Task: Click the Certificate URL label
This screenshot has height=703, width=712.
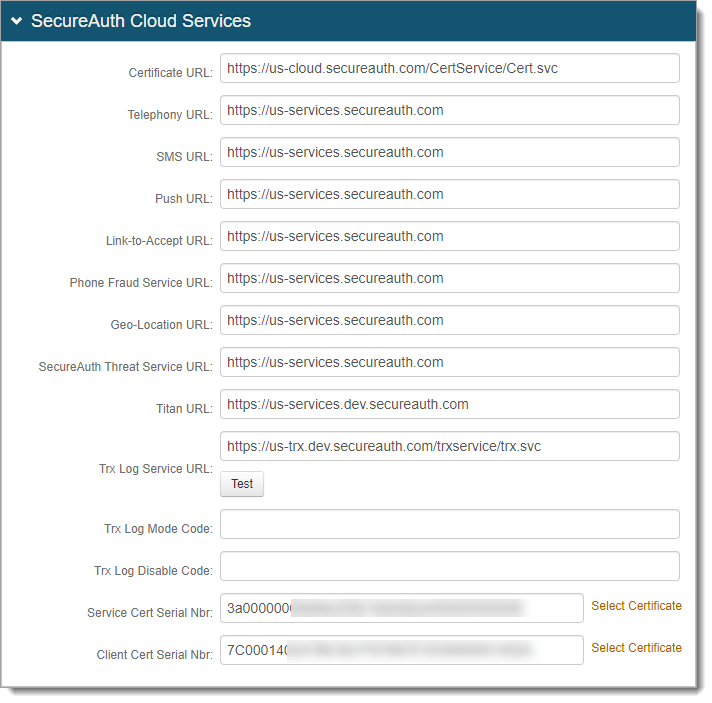Action: coord(170,73)
